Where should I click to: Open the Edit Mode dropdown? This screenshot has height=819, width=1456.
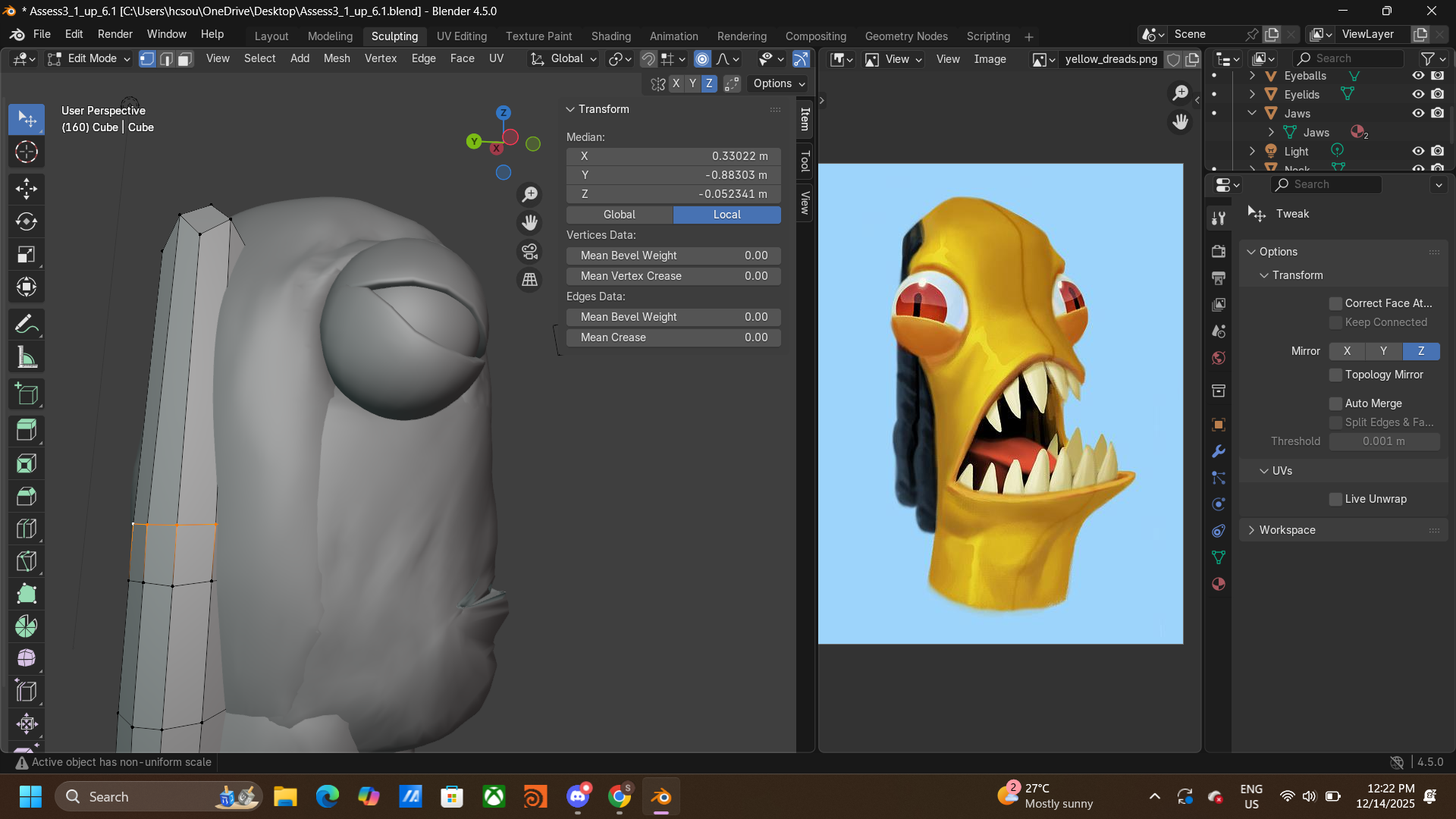click(x=89, y=58)
